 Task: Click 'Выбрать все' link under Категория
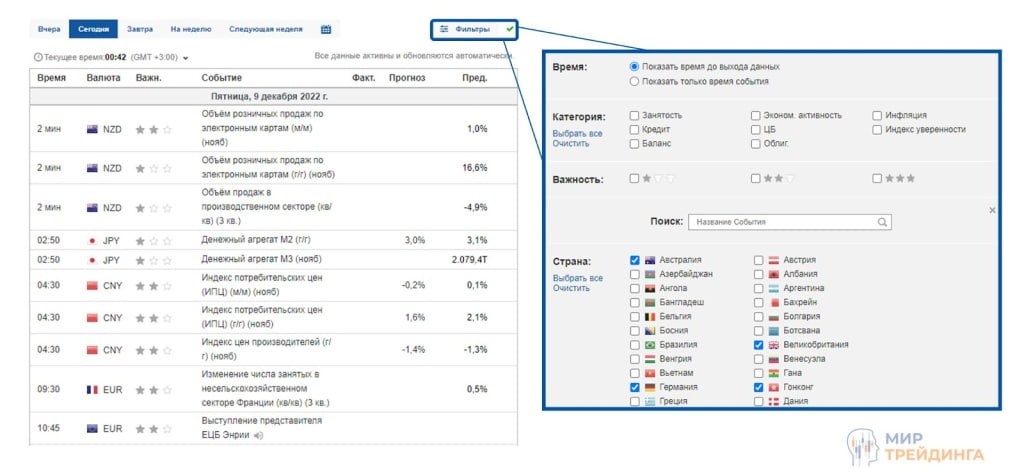pos(578,133)
